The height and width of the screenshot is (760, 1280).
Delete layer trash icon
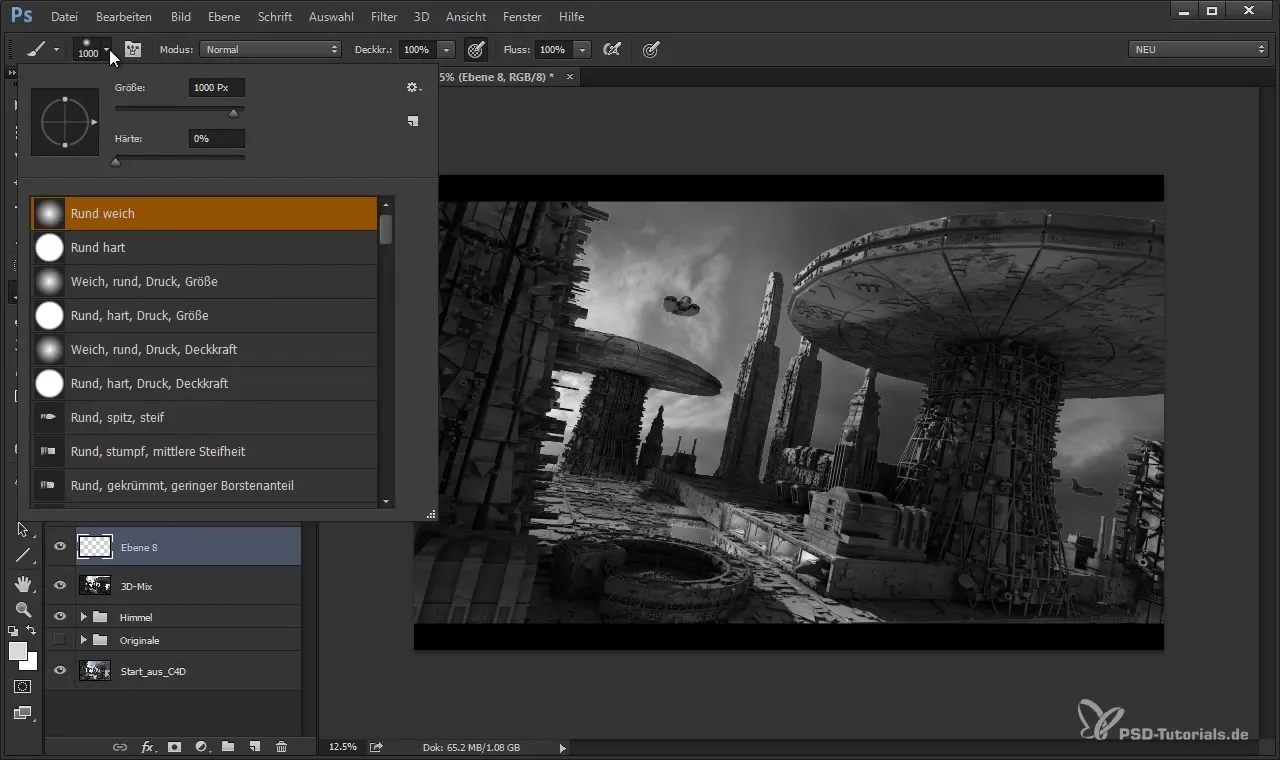pyautogui.click(x=282, y=746)
